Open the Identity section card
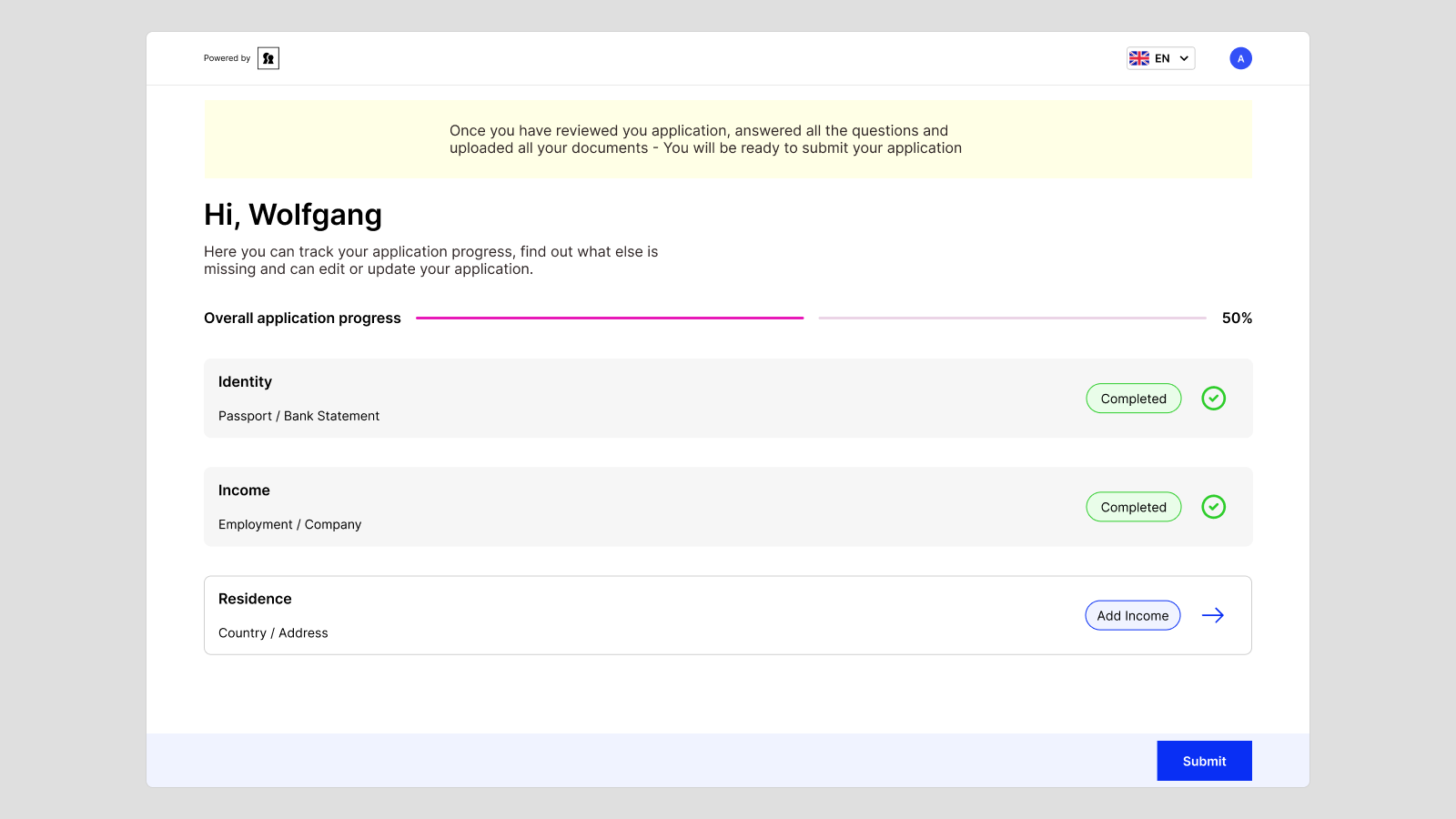This screenshot has height=819, width=1456. click(x=728, y=399)
